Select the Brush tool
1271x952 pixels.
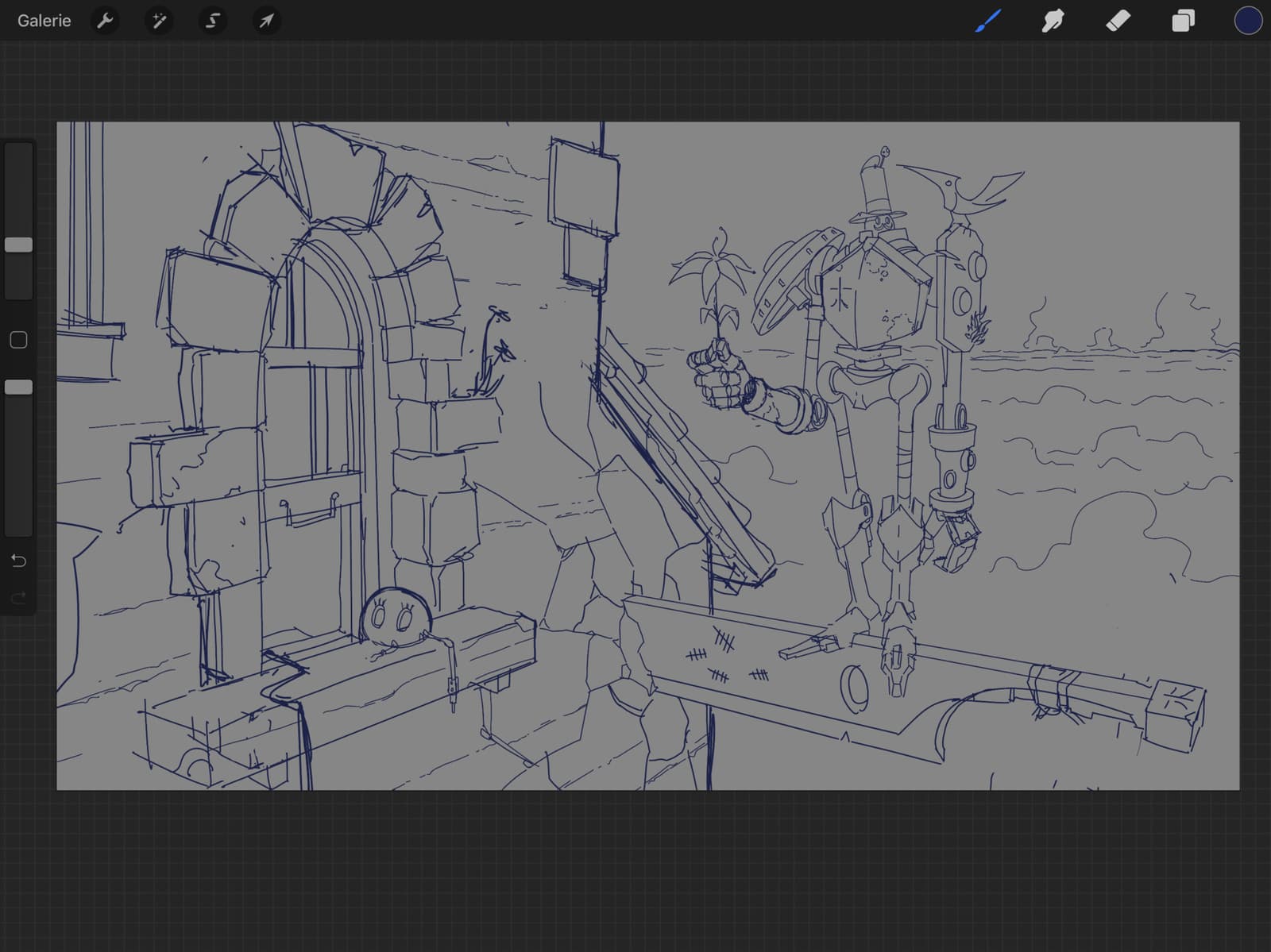point(988,21)
